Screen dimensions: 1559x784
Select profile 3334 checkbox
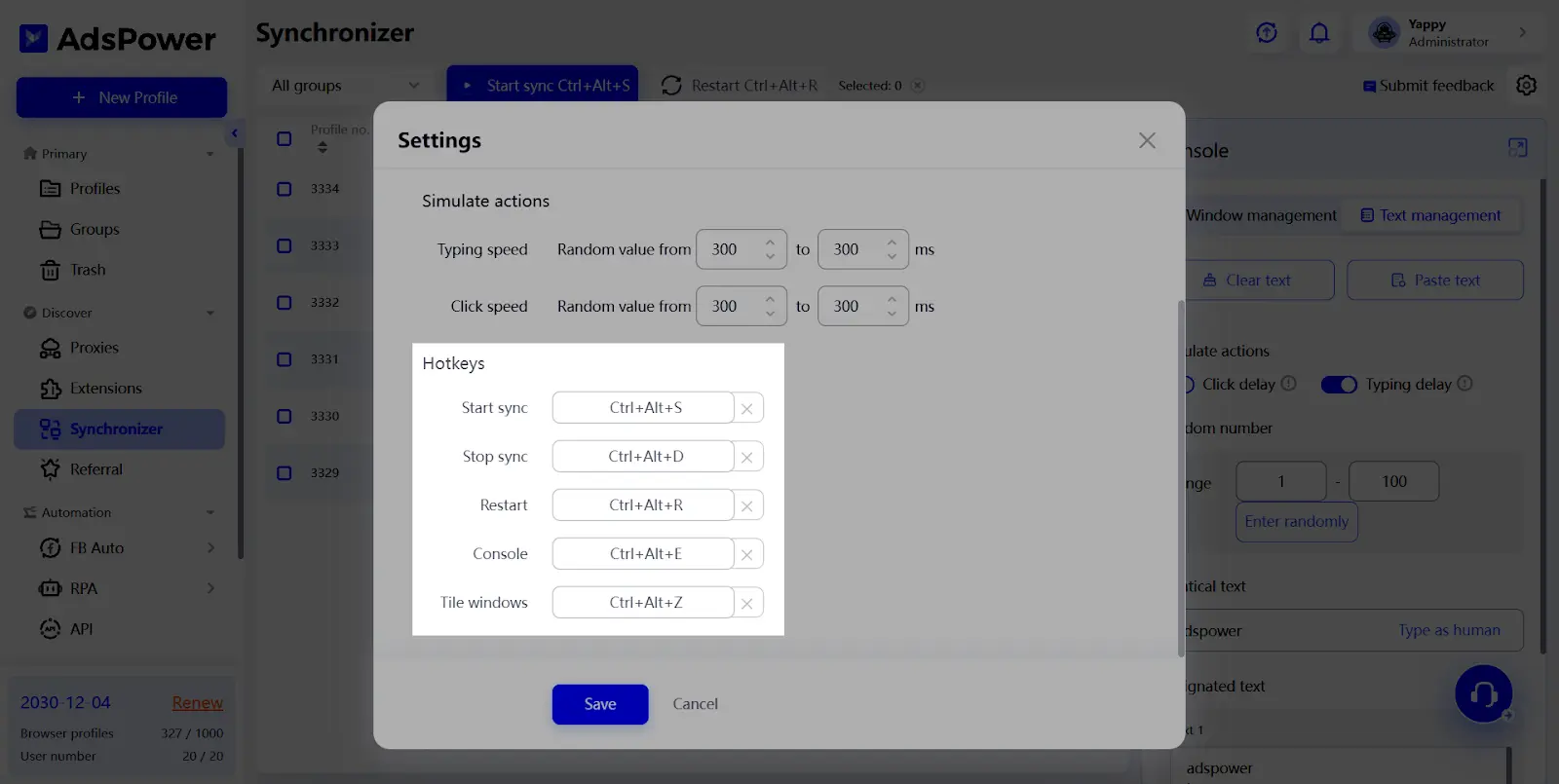[285, 189]
